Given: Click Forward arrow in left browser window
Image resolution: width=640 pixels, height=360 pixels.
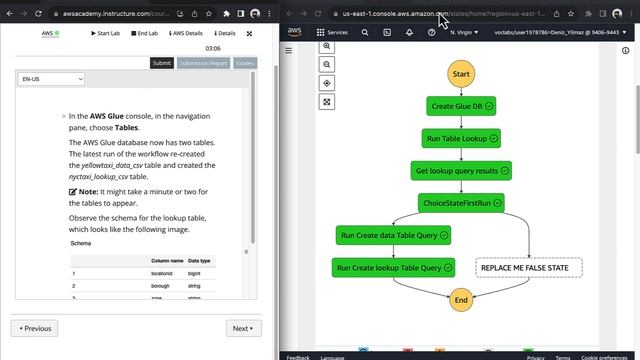Looking at the screenshot, I should click(x=24, y=13).
